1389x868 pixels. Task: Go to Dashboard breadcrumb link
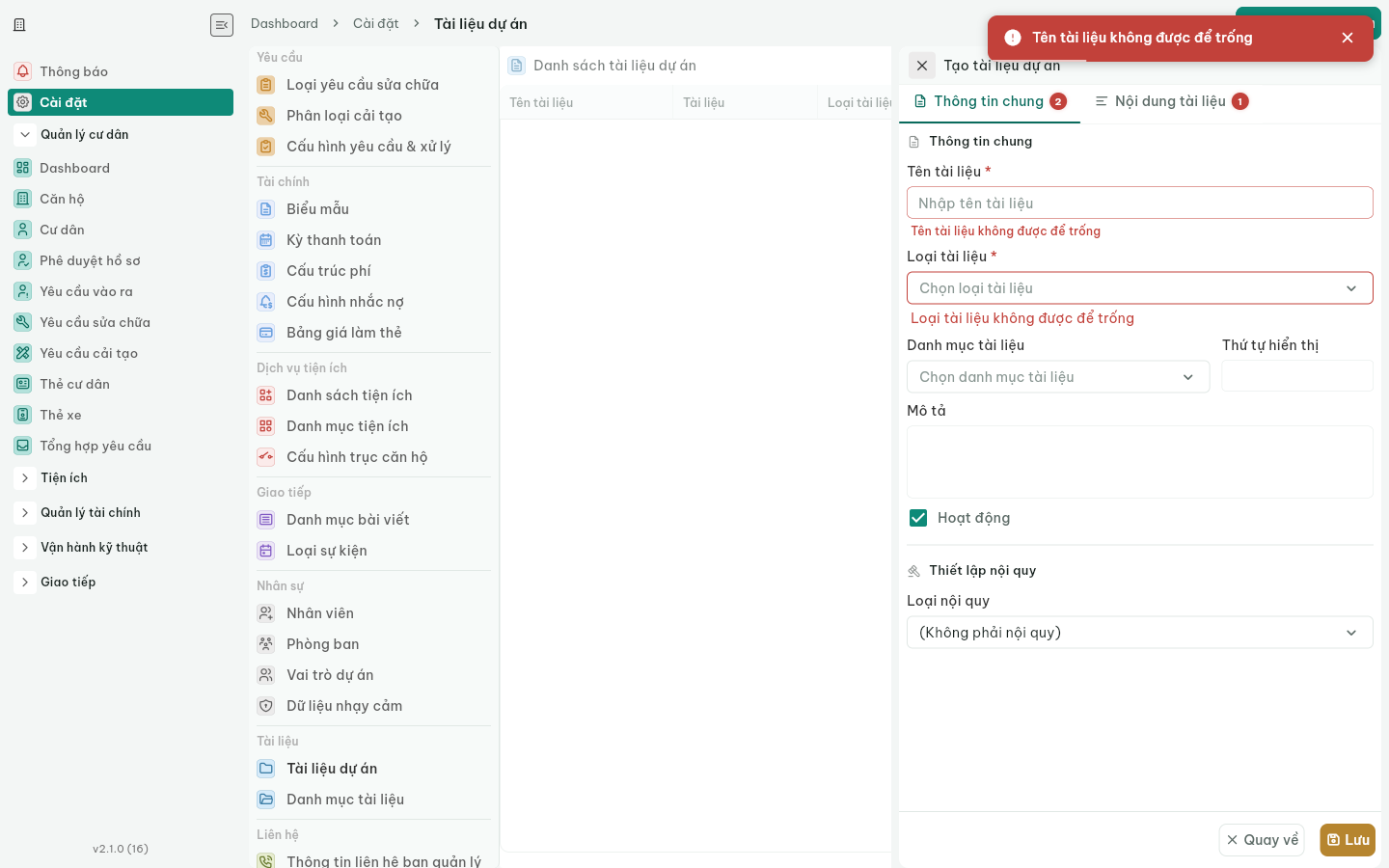pyautogui.click(x=285, y=24)
